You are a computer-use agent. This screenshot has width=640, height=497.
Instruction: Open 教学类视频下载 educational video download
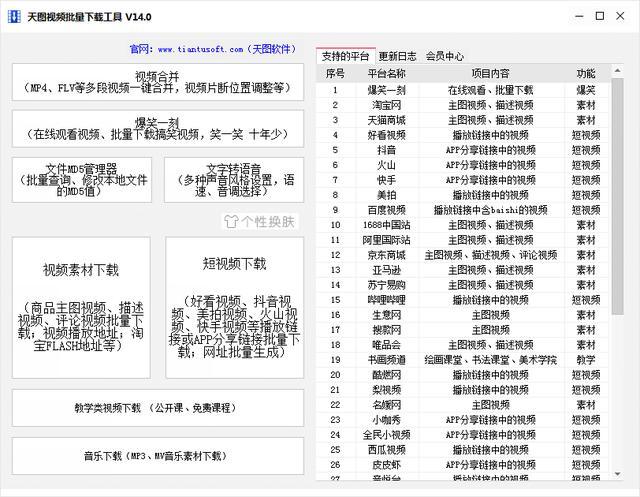(158, 408)
